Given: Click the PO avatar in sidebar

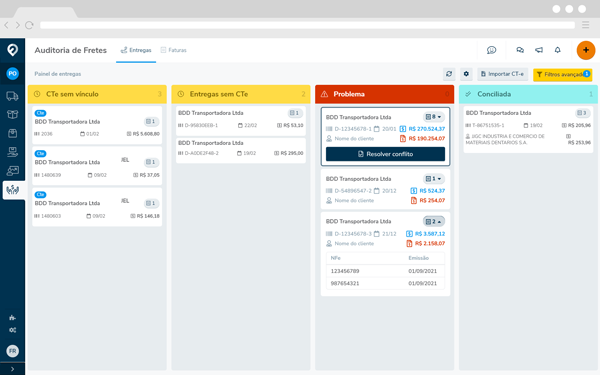Looking at the screenshot, I should pyautogui.click(x=12, y=73).
